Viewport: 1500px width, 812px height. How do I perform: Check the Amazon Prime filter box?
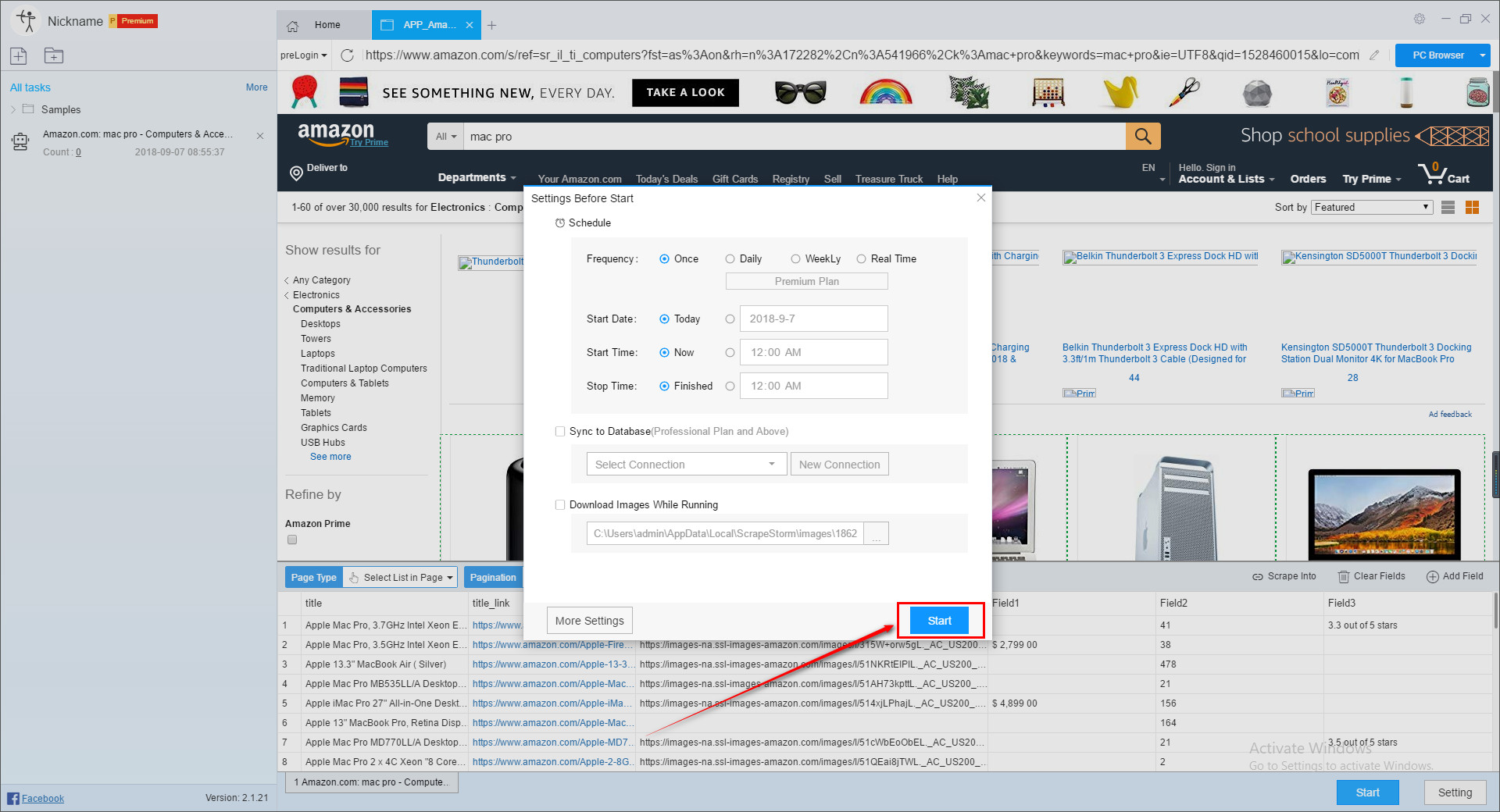(x=292, y=540)
